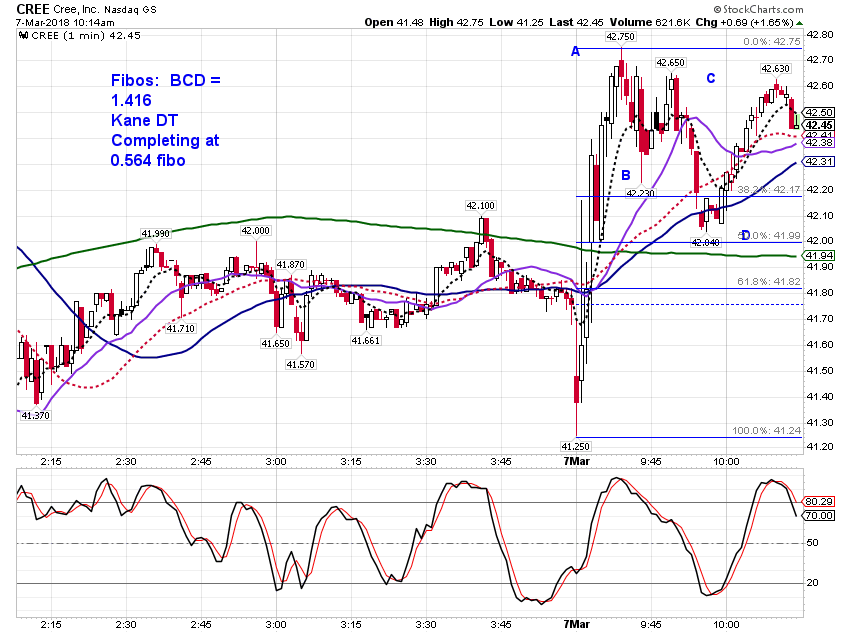Click the 'High 42.75' header value
Screen dimensions: 850x633
(456, 22)
